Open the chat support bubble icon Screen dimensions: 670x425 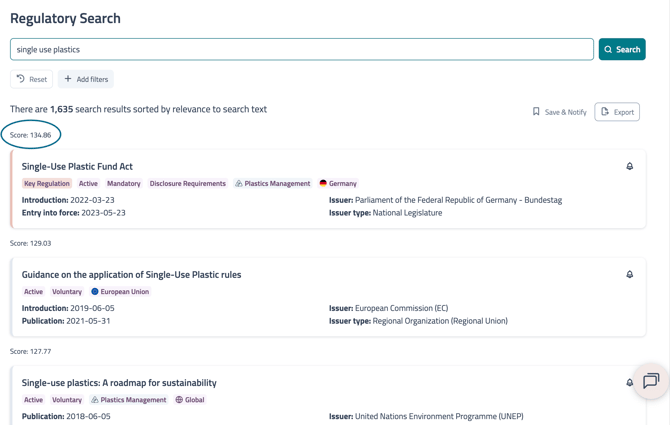(x=651, y=381)
